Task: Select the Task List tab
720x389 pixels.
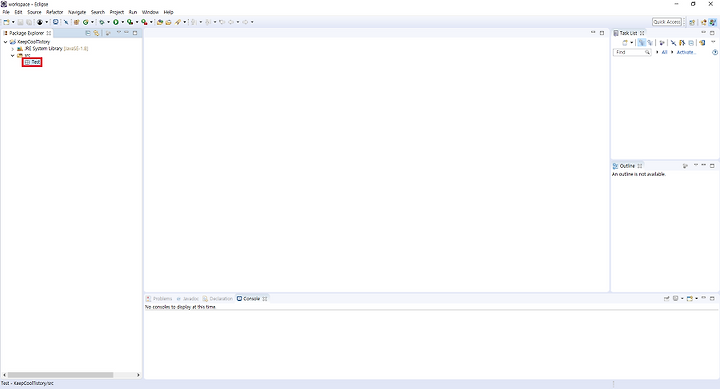Action: point(629,33)
